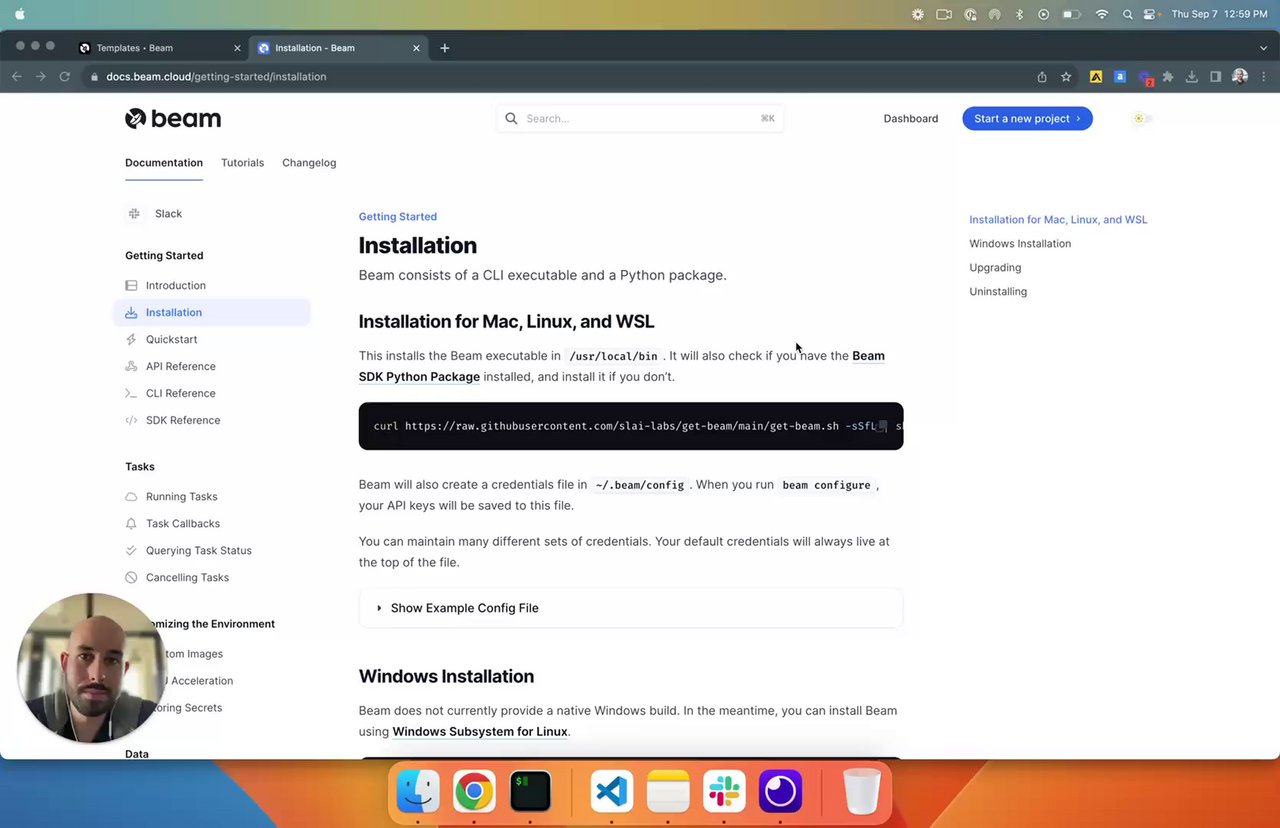Image resolution: width=1280 pixels, height=828 pixels.
Task: Click the yellow extension icon in toolbar
Action: tap(1096, 76)
